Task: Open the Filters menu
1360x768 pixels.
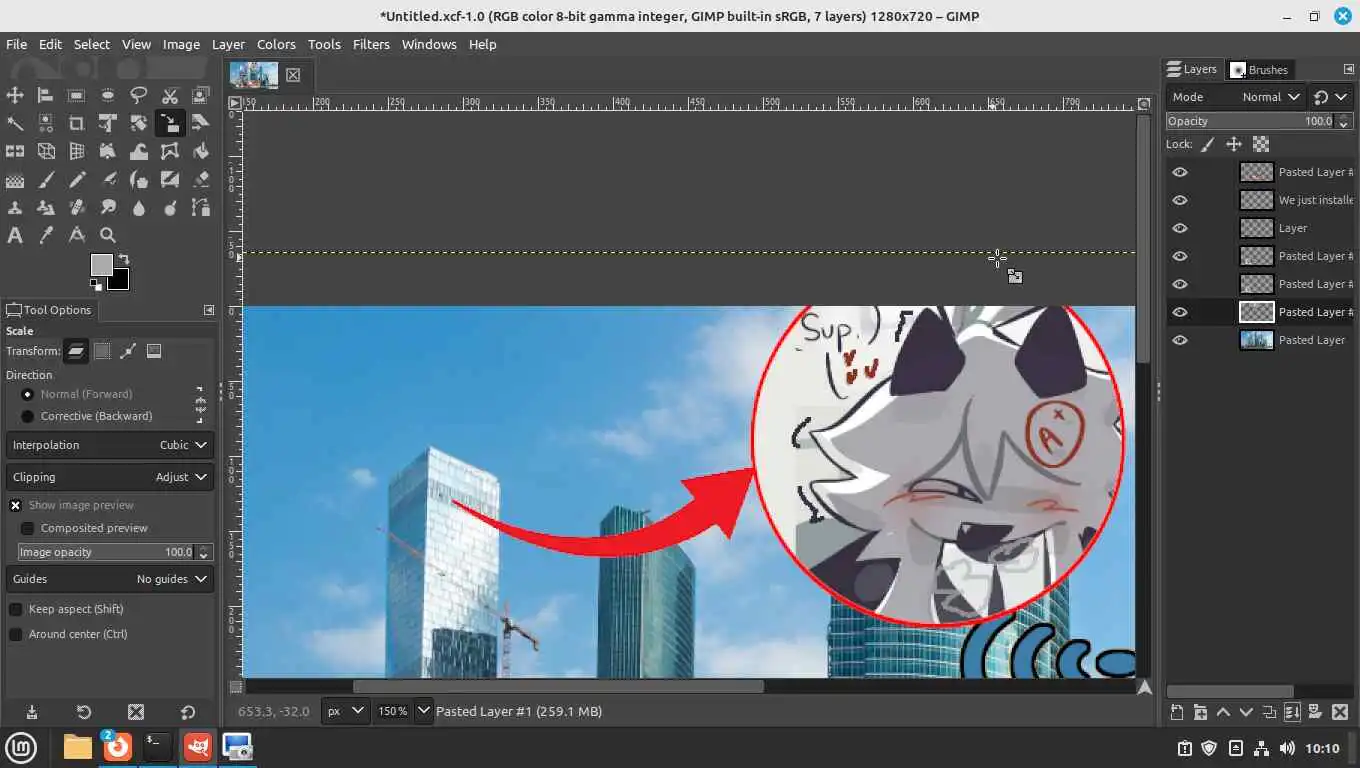Action: click(x=371, y=44)
